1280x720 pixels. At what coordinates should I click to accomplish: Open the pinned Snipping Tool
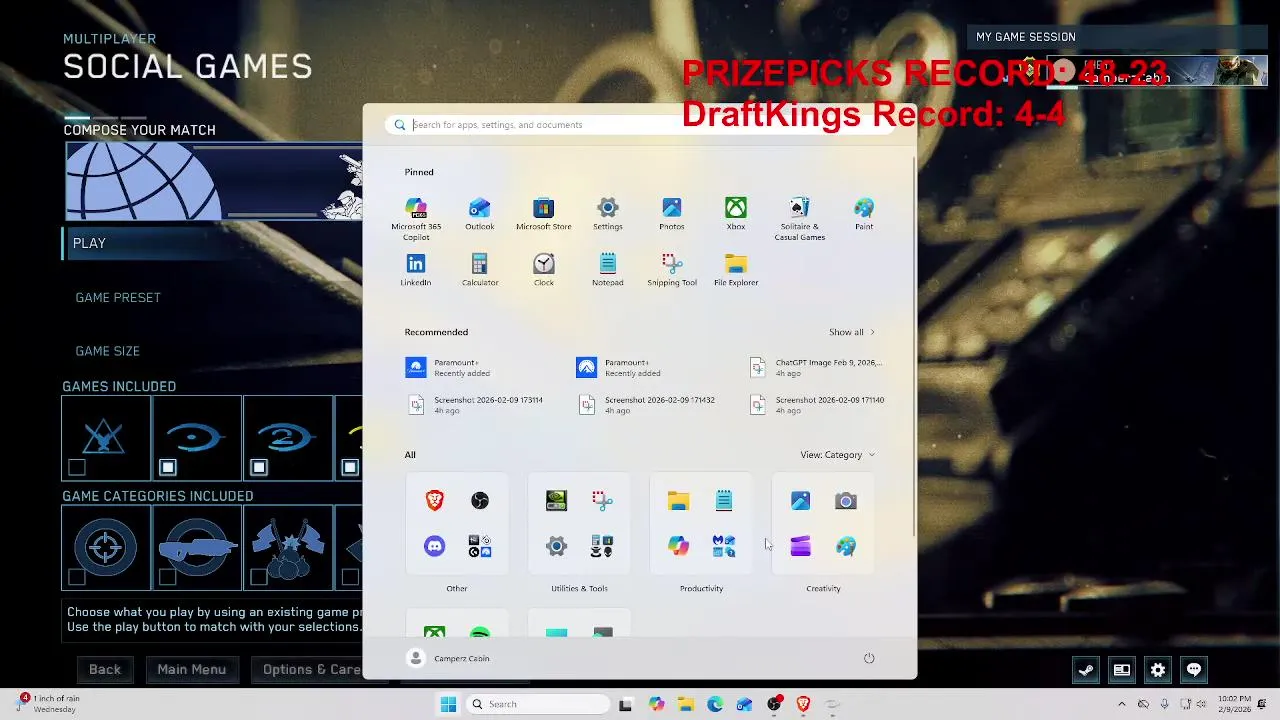(672, 270)
